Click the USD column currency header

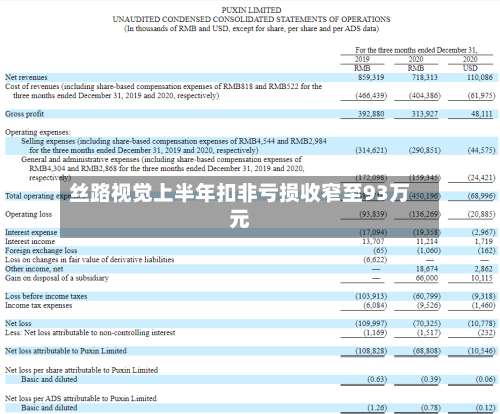point(470,68)
